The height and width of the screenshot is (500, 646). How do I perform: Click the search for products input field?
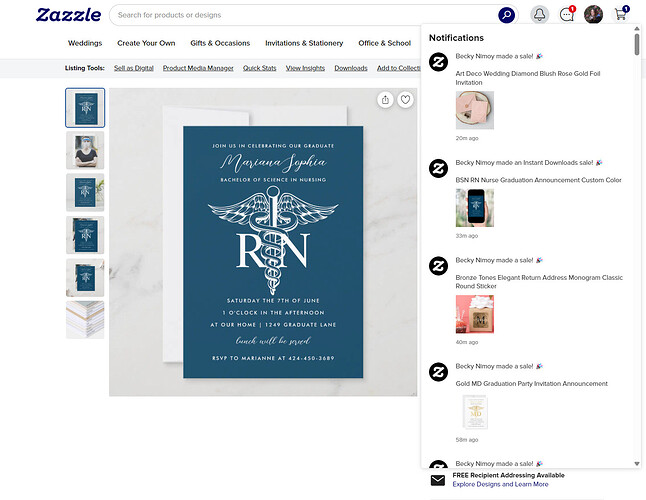tap(305, 15)
